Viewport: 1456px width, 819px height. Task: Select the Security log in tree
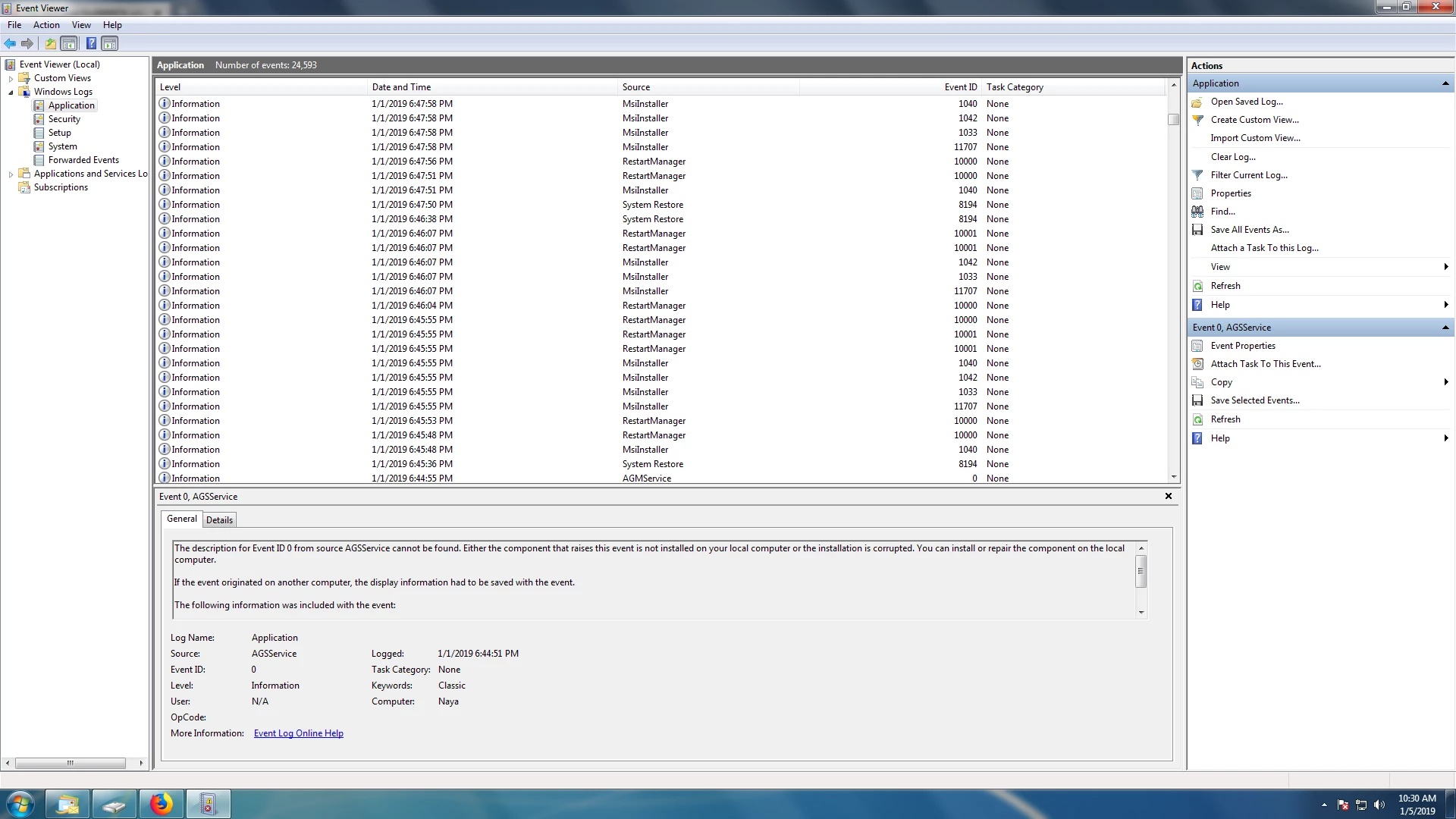64,119
